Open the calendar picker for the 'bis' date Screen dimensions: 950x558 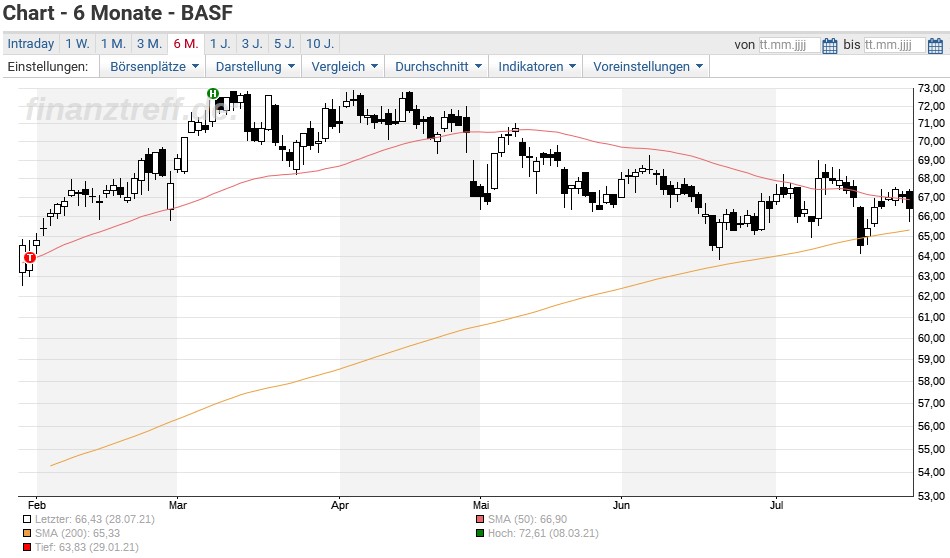935,45
